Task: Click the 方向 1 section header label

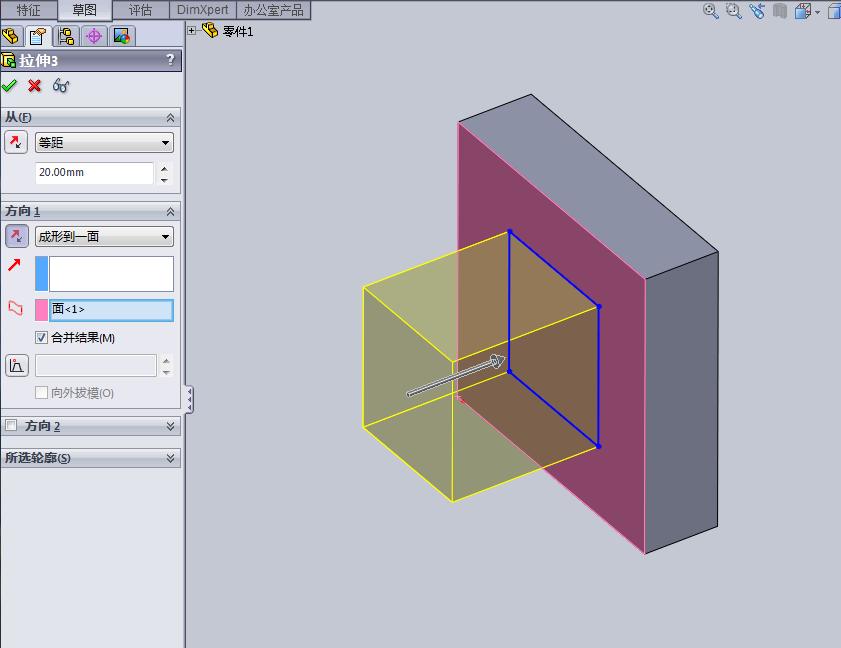Action: (x=22, y=211)
